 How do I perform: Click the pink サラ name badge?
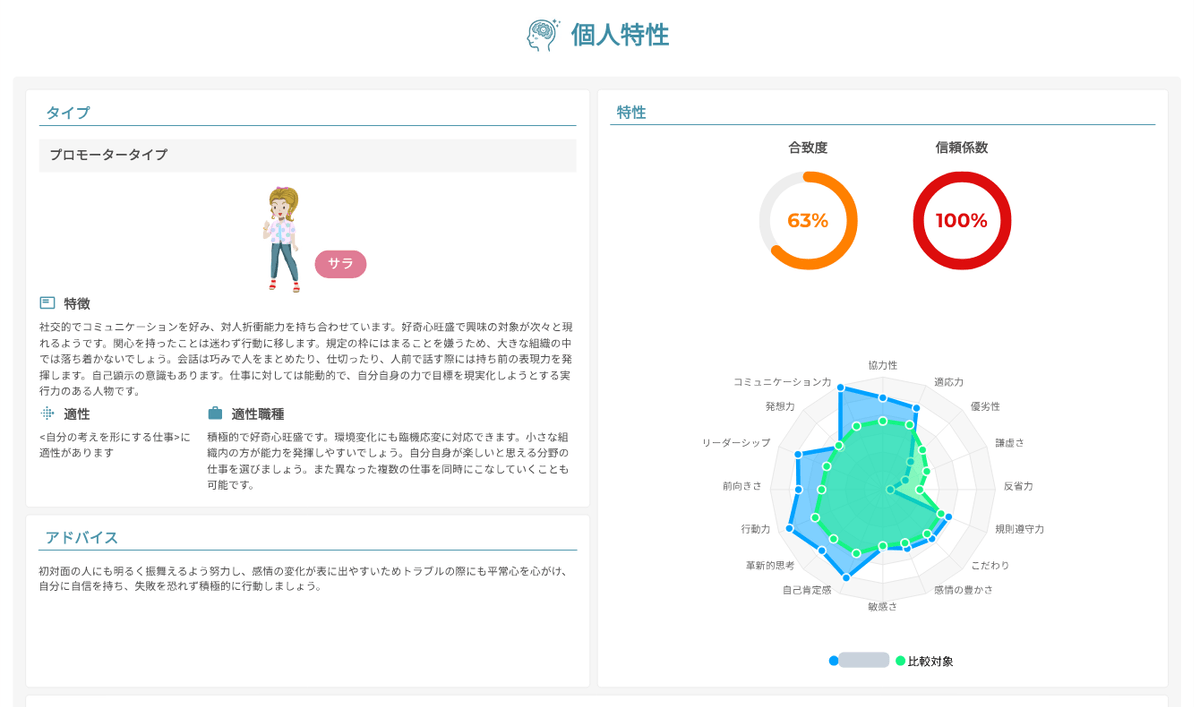pos(341,264)
